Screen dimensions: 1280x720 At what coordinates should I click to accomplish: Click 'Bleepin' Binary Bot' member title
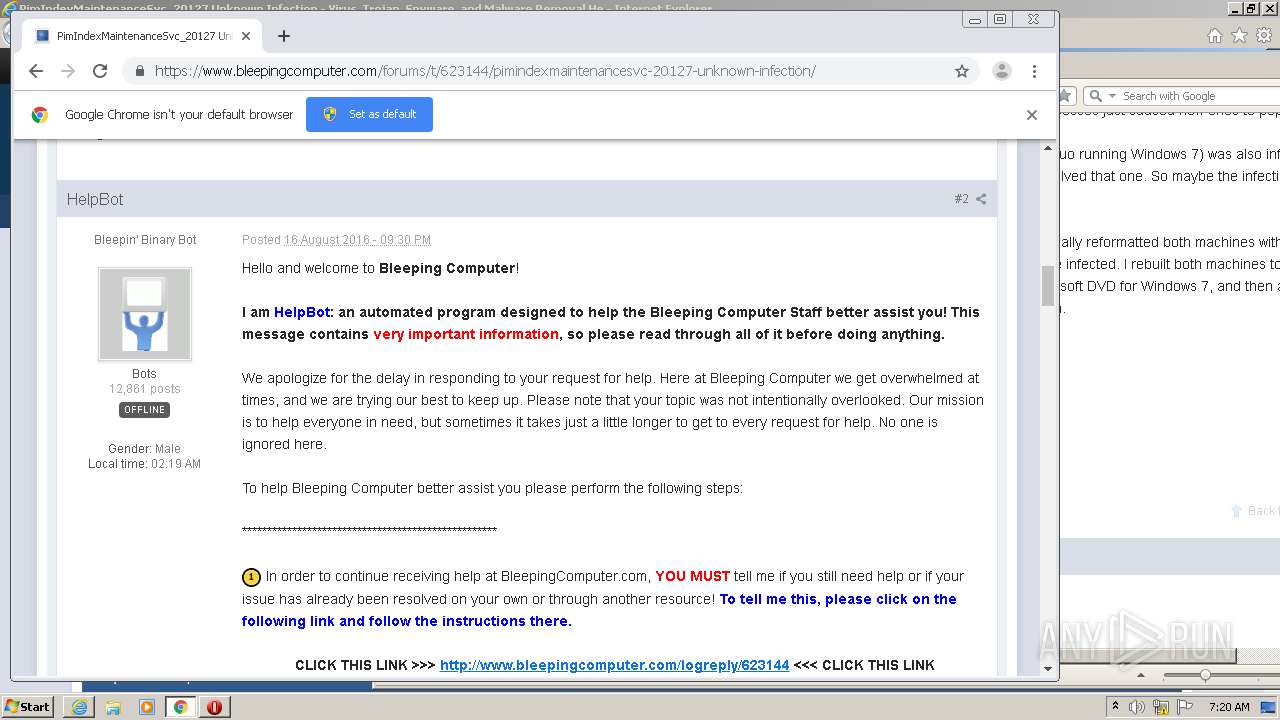coord(145,240)
